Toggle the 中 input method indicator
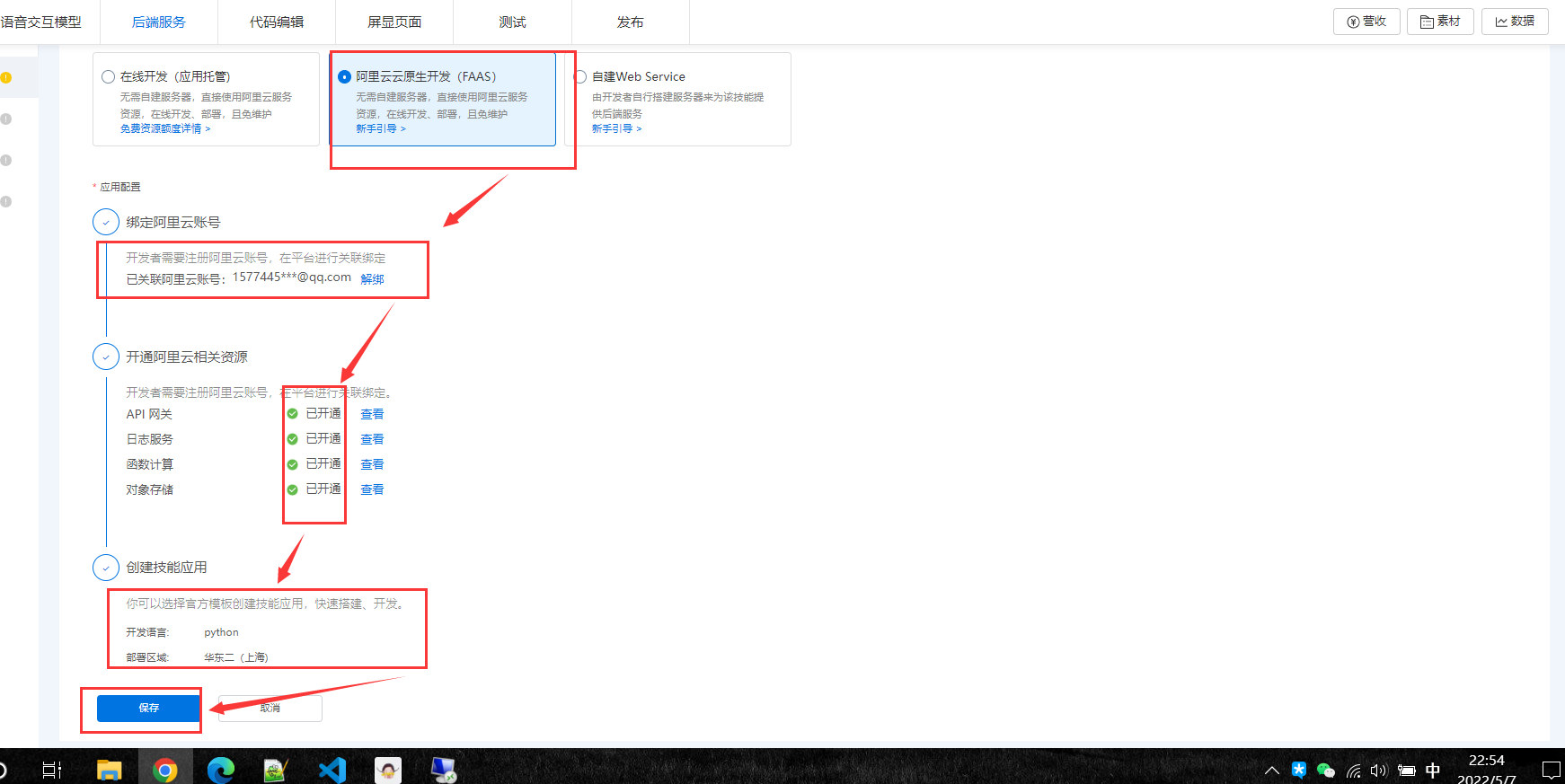 (x=1433, y=770)
